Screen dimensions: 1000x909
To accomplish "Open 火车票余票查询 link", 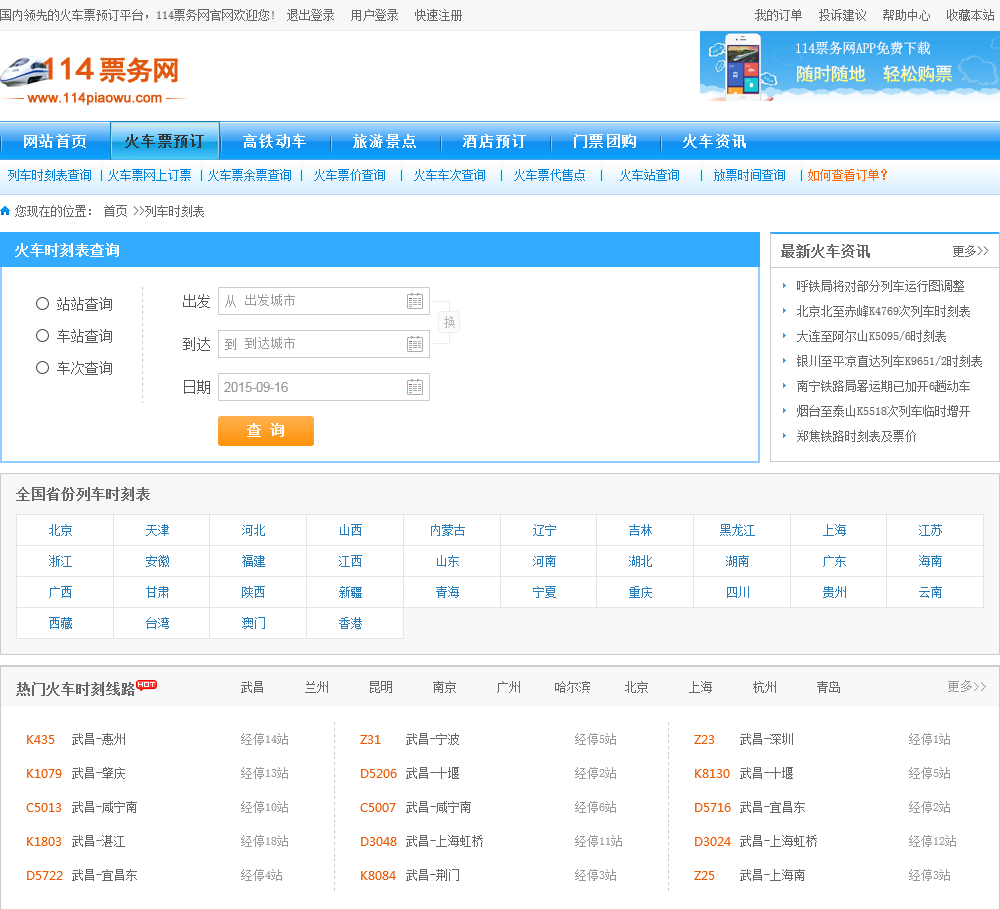I will [x=249, y=175].
